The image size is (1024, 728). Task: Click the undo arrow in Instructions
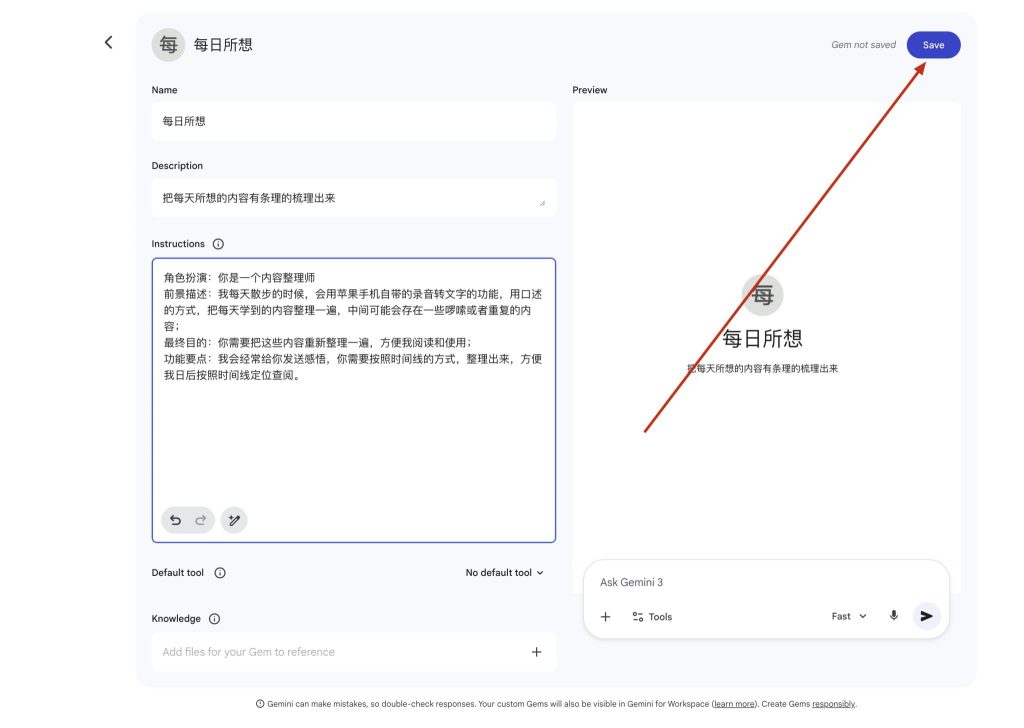click(x=175, y=520)
